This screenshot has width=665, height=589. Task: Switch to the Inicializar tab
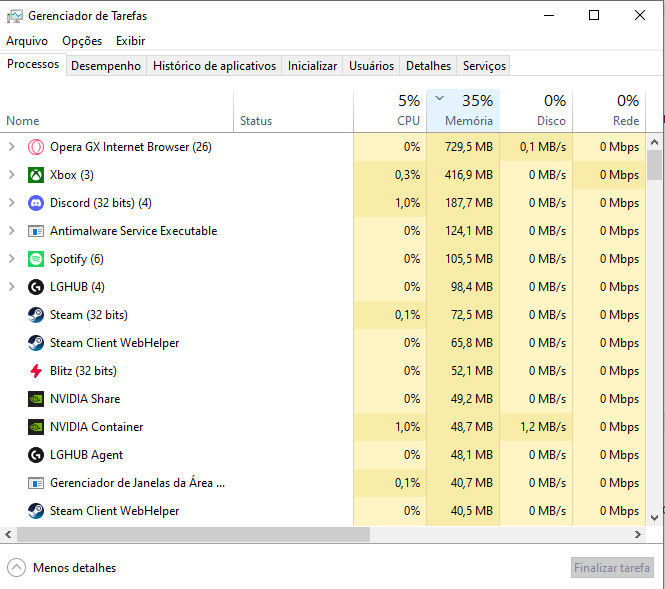pos(312,66)
